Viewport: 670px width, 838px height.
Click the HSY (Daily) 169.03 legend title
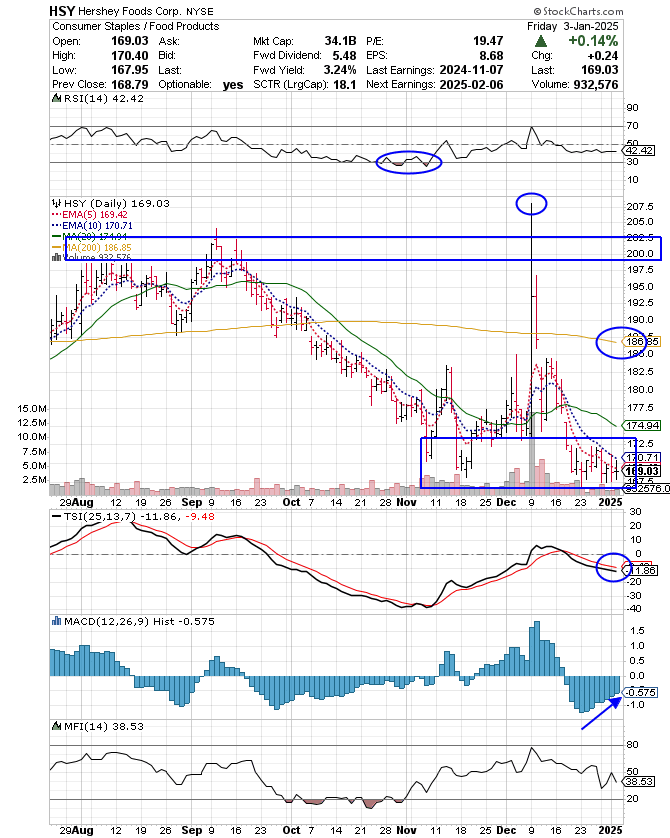coord(116,203)
